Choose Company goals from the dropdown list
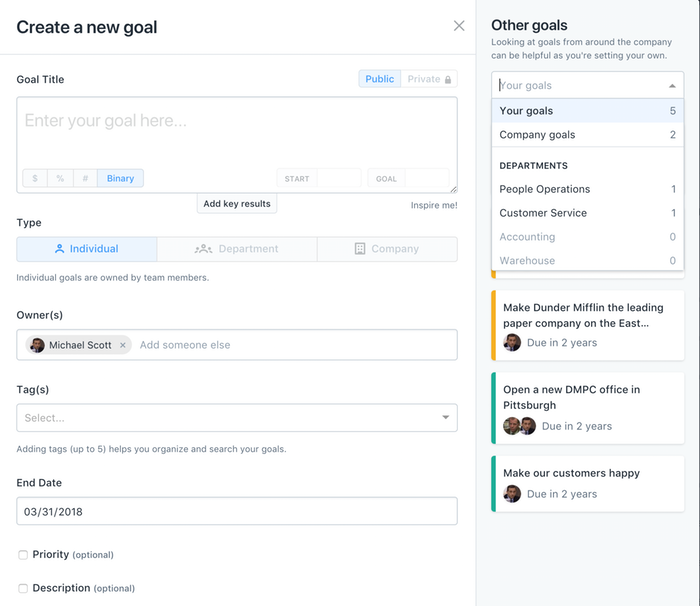700x606 pixels. point(538,135)
